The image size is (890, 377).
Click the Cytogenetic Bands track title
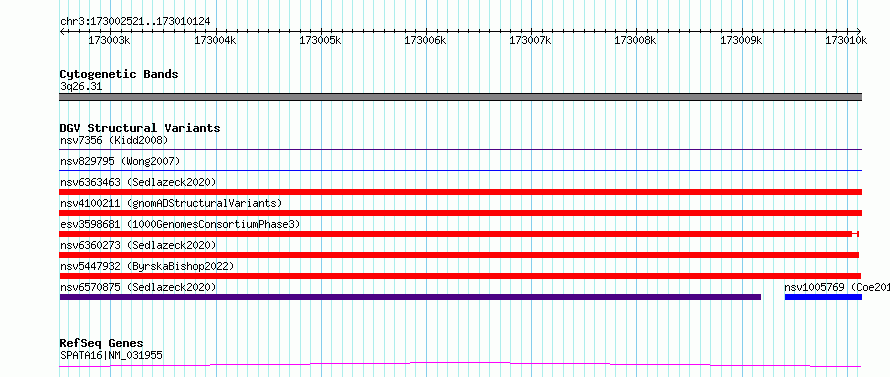pyautogui.click(x=119, y=74)
